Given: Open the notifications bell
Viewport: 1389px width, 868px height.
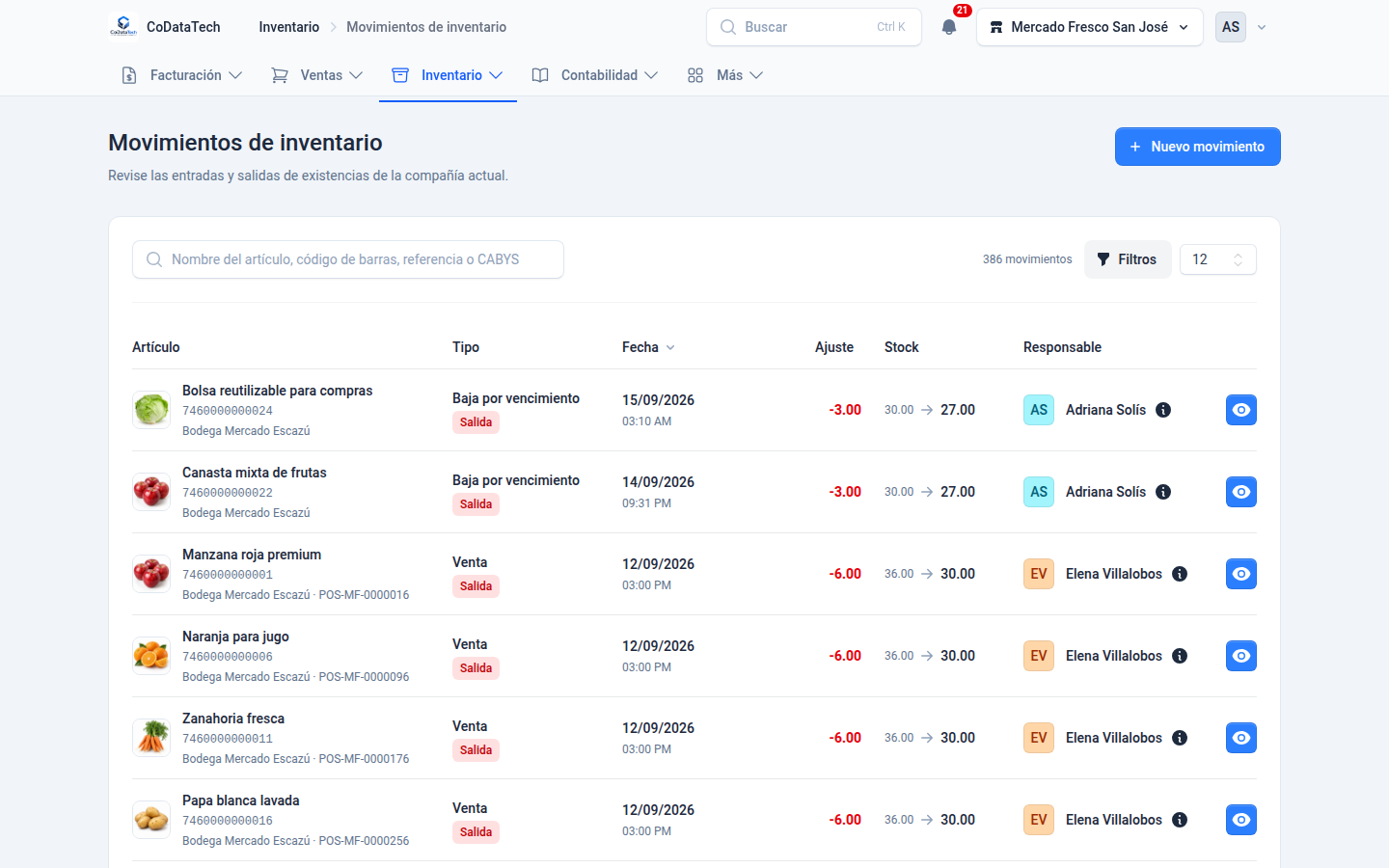Looking at the screenshot, I should 949,27.
